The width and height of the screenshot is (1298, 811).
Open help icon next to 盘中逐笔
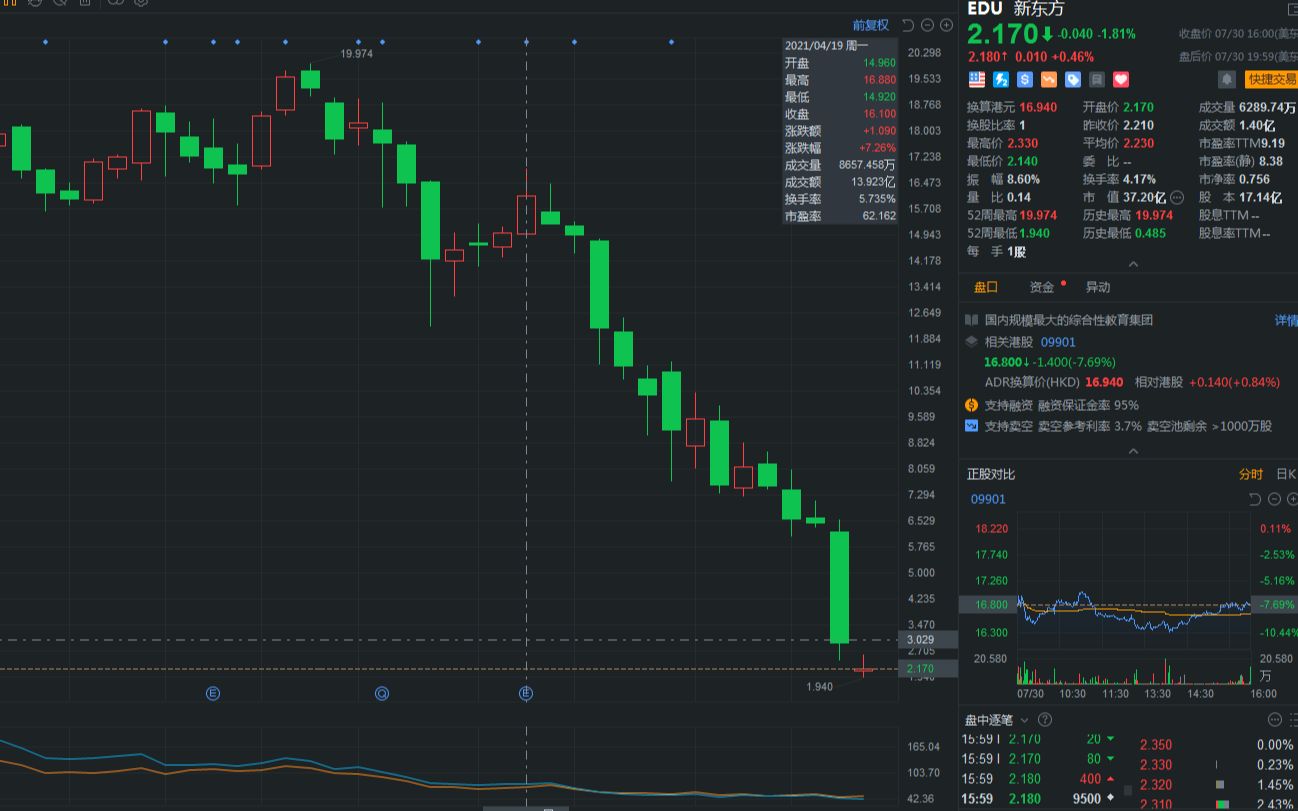click(x=1045, y=720)
